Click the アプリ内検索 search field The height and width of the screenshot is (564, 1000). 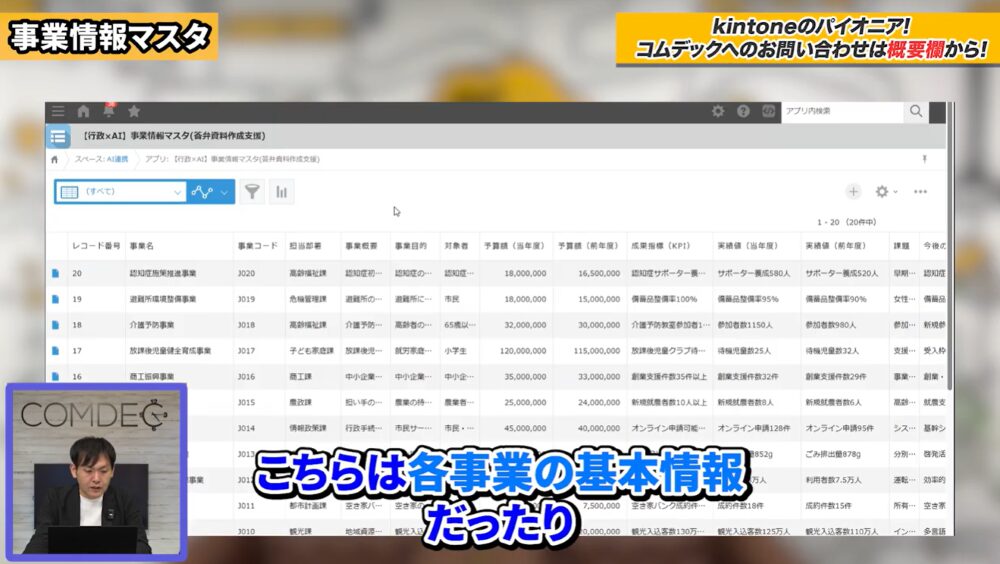(x=841, y=111)
